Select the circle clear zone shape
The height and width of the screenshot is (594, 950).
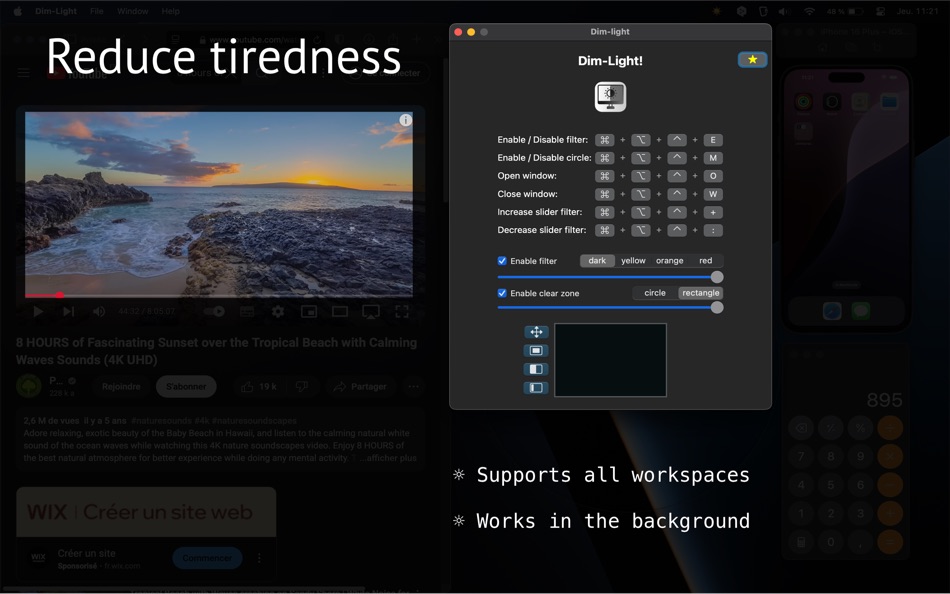point(655,293)
